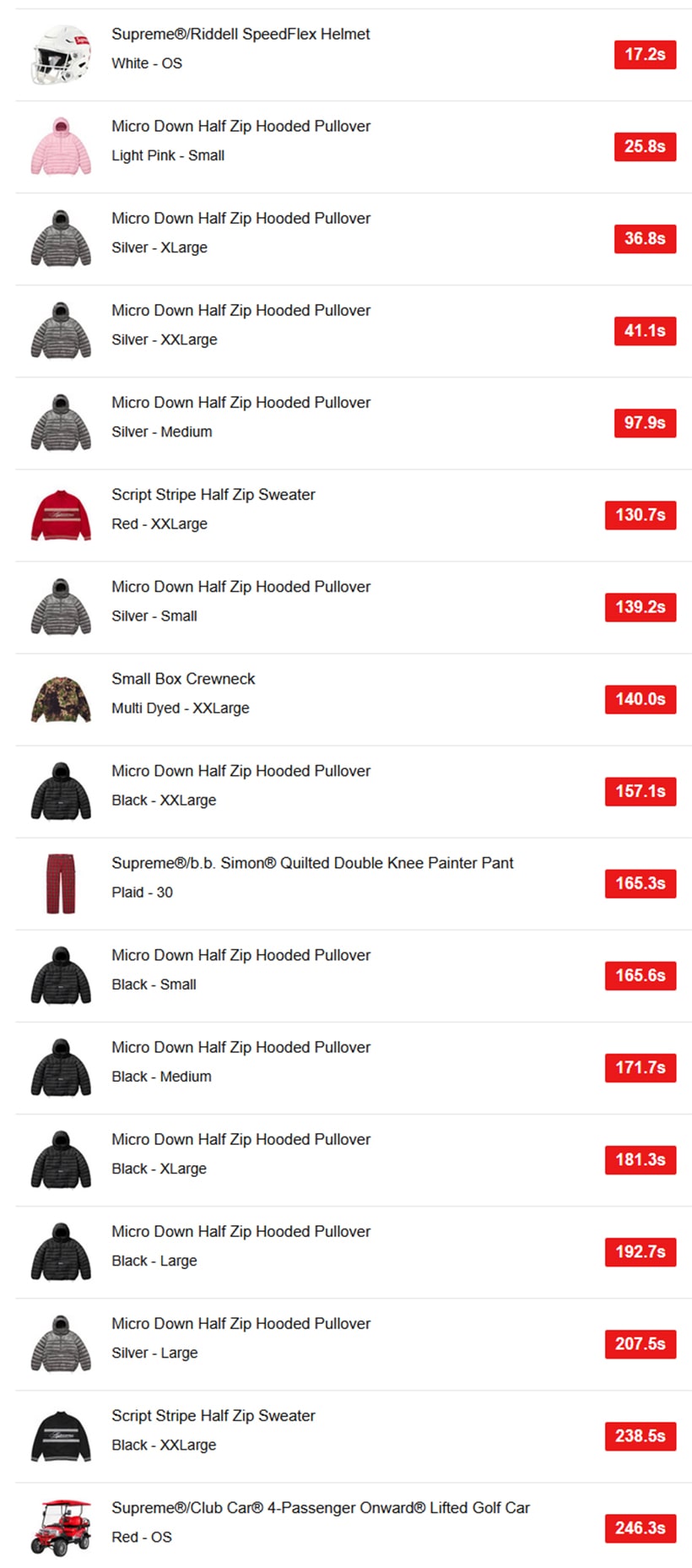The image size is (692, 1568).
Task: Open the b.b. Simon Quilted Painter Pant link
Action: (x=312, y=863)
